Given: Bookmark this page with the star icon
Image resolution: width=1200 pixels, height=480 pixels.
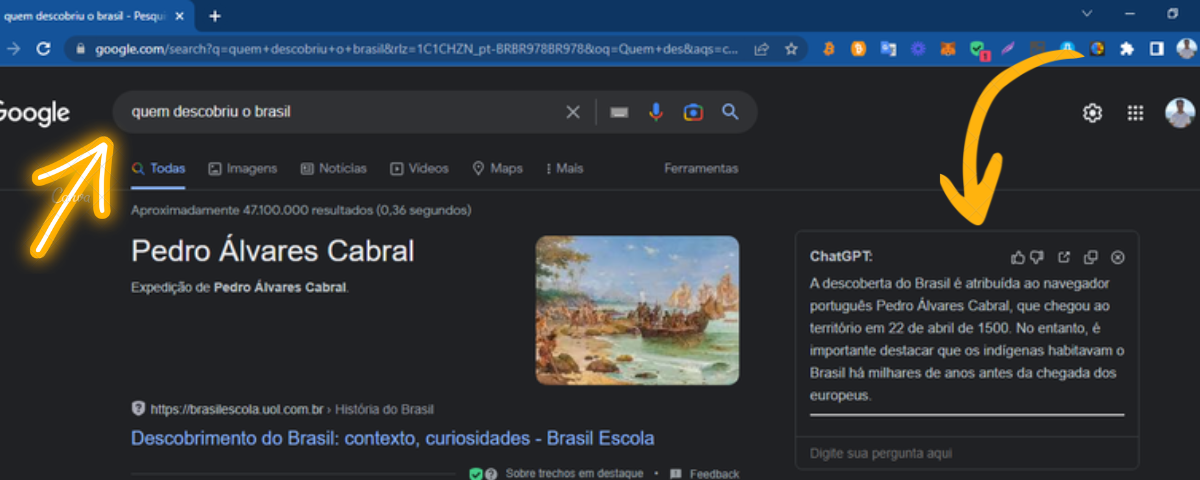Looking at the screenshot, I should 791,48.
